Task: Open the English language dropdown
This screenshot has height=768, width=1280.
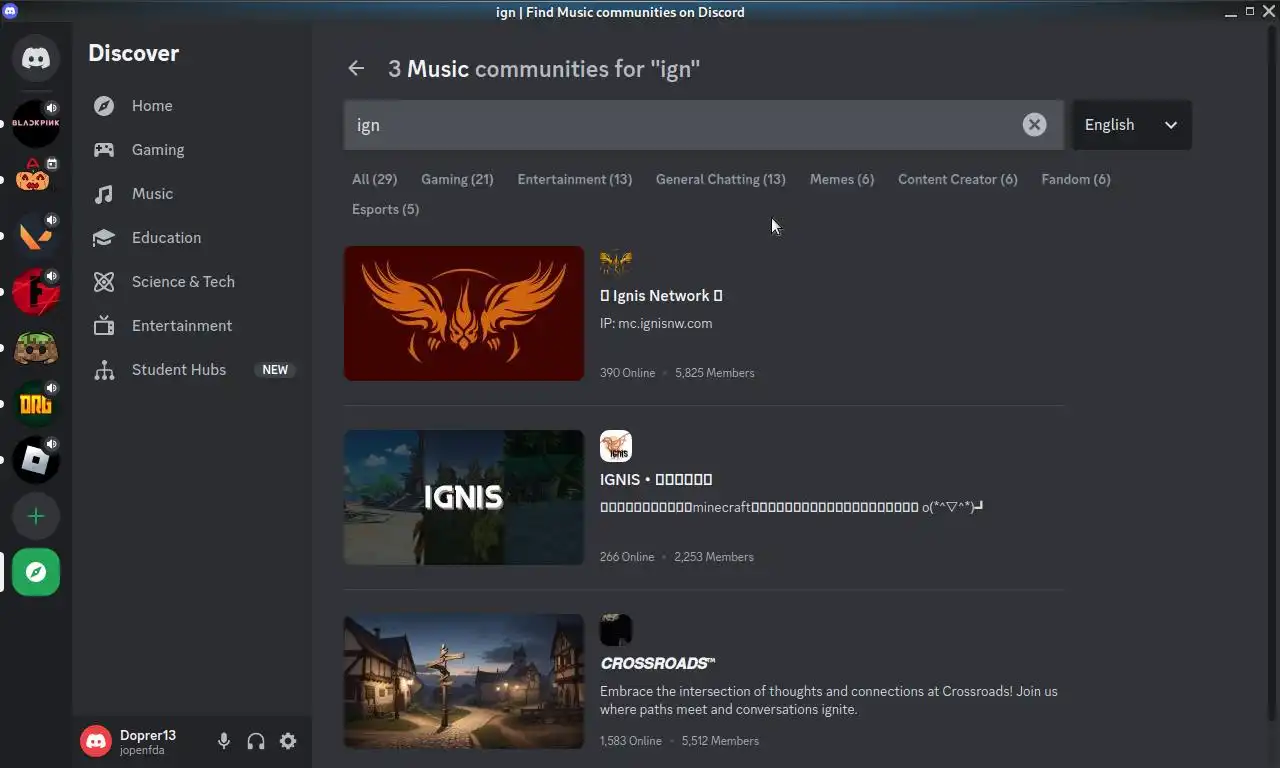Action: [1132, 124]
